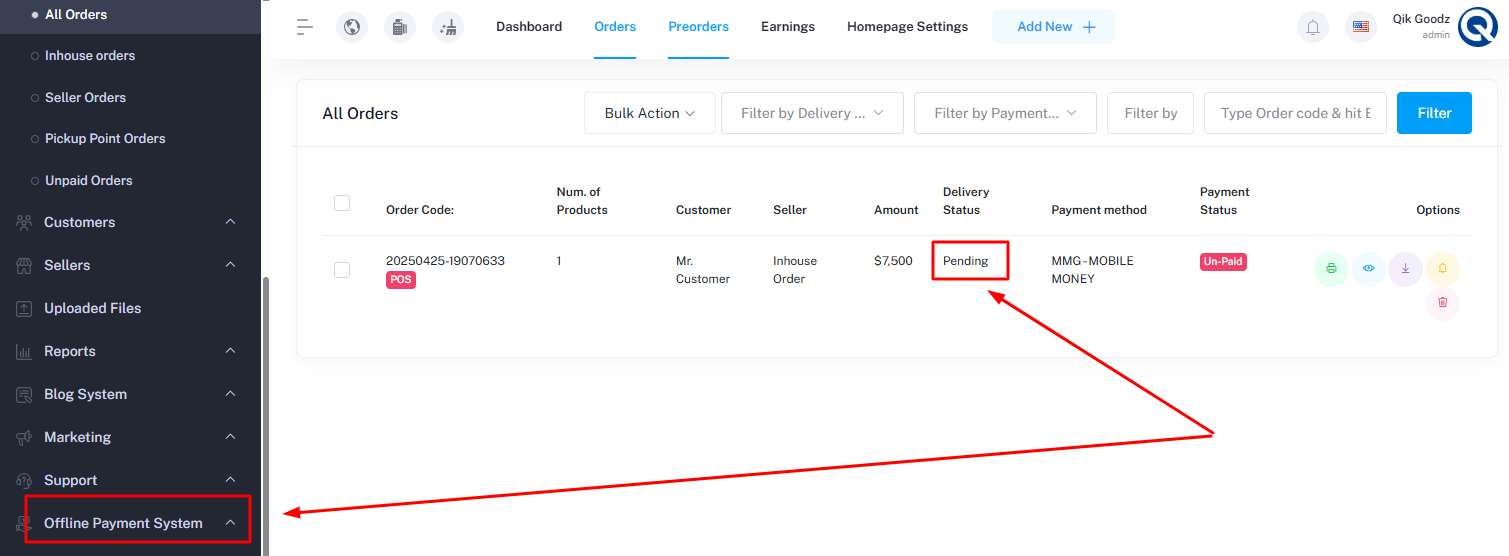Open Filter by Payment status dropdown

coord(1005,113)
